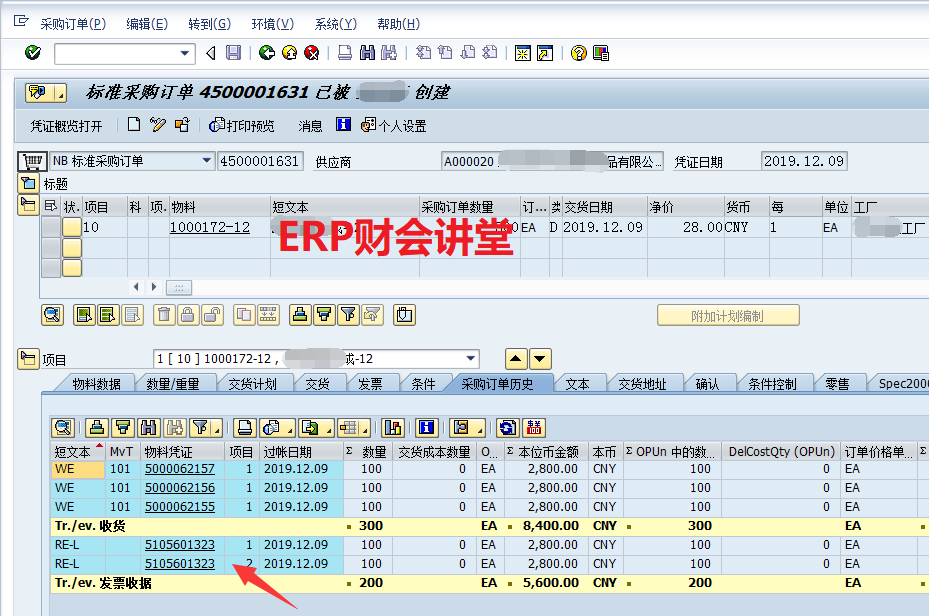Click the shopping cart icon beside order type
The width and height of the screenshot is (929, 616).
(32, 161)
